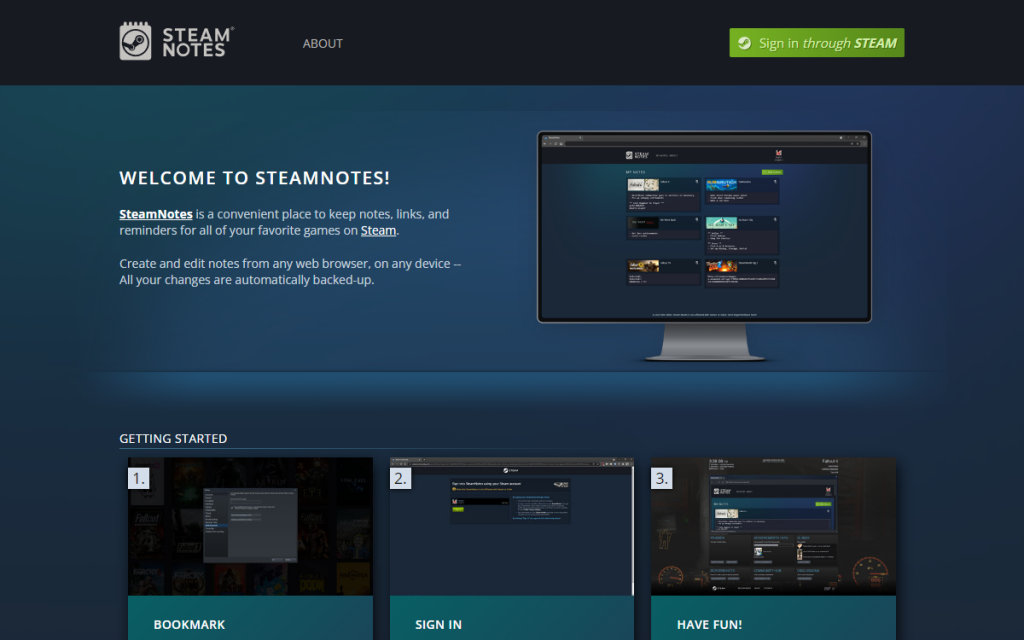Click the step number badge labeled 1

click(x=139, y=478)
